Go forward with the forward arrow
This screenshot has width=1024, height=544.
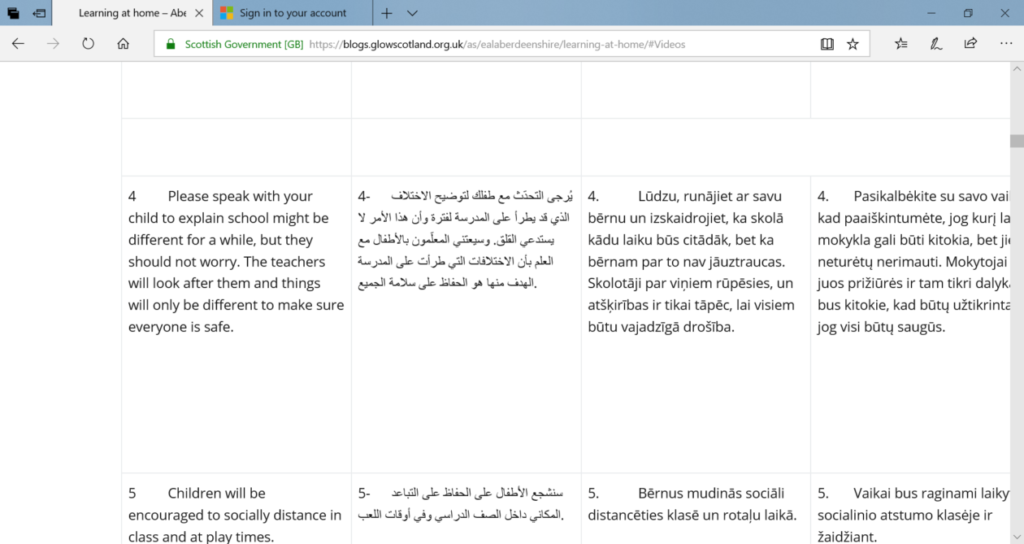click(x=53, y=44)
